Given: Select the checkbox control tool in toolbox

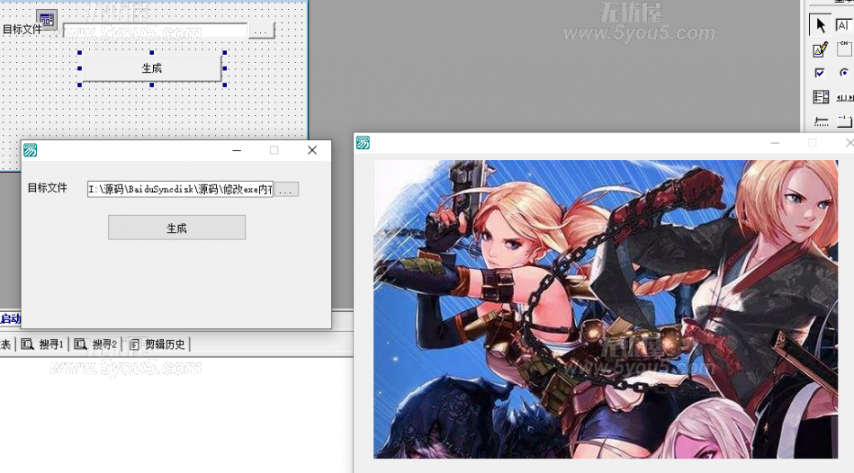Looking at the screenshot, I should pyautogui.click(x=820, y=73).
